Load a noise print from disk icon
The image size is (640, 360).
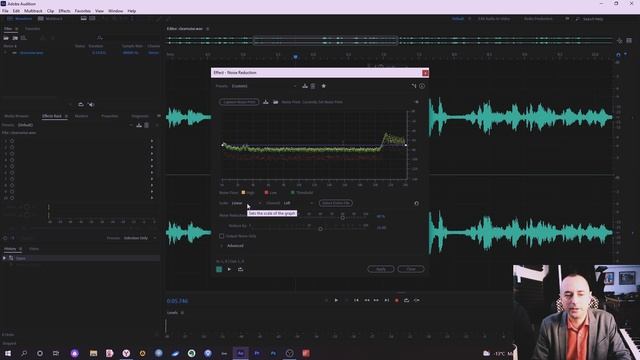(x=276, y=102)
